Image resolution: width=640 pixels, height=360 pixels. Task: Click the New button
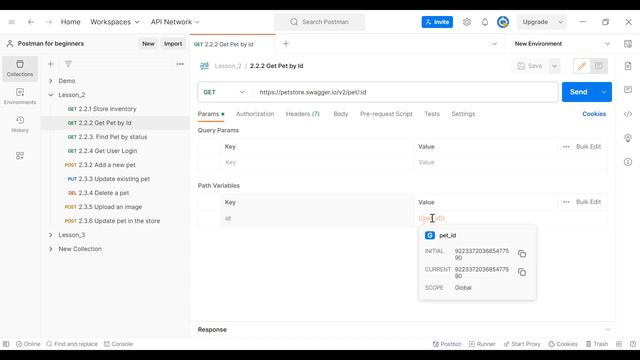point(148,44)
